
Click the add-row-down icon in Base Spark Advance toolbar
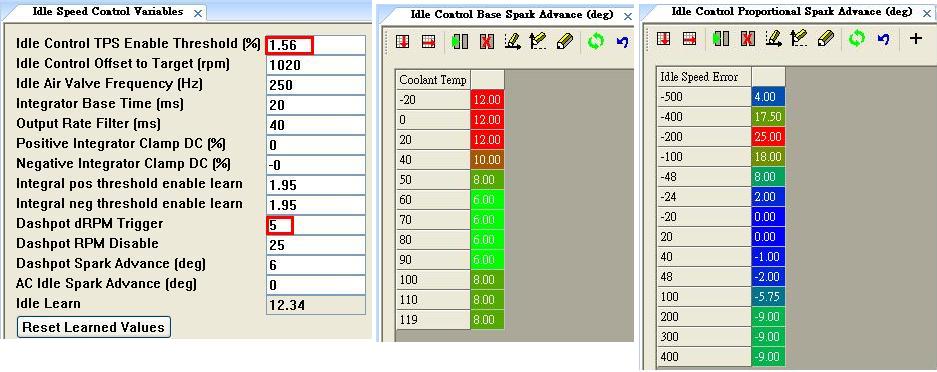[x=403, y=41]
